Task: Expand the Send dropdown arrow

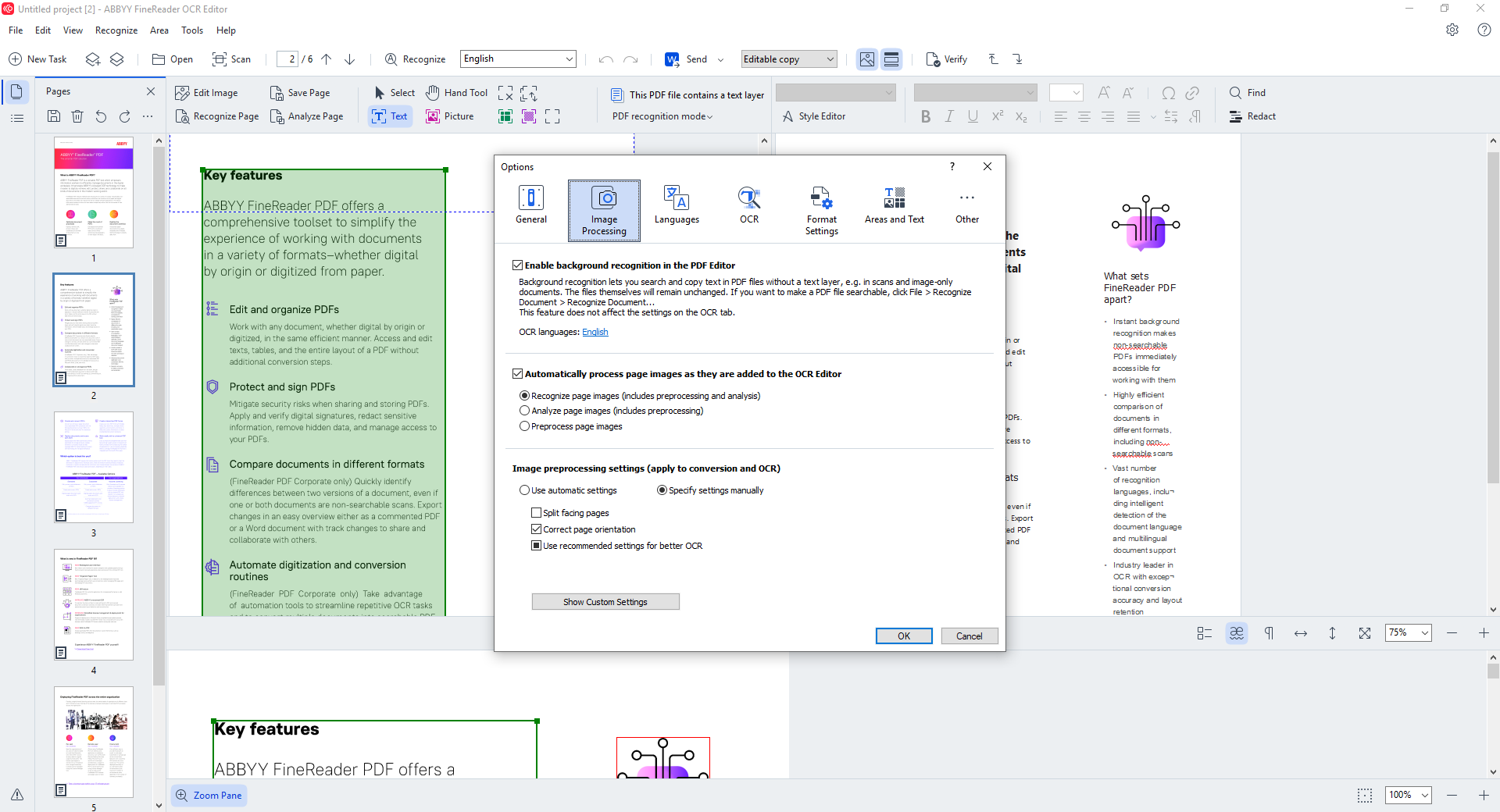Action: coord(720,59)
